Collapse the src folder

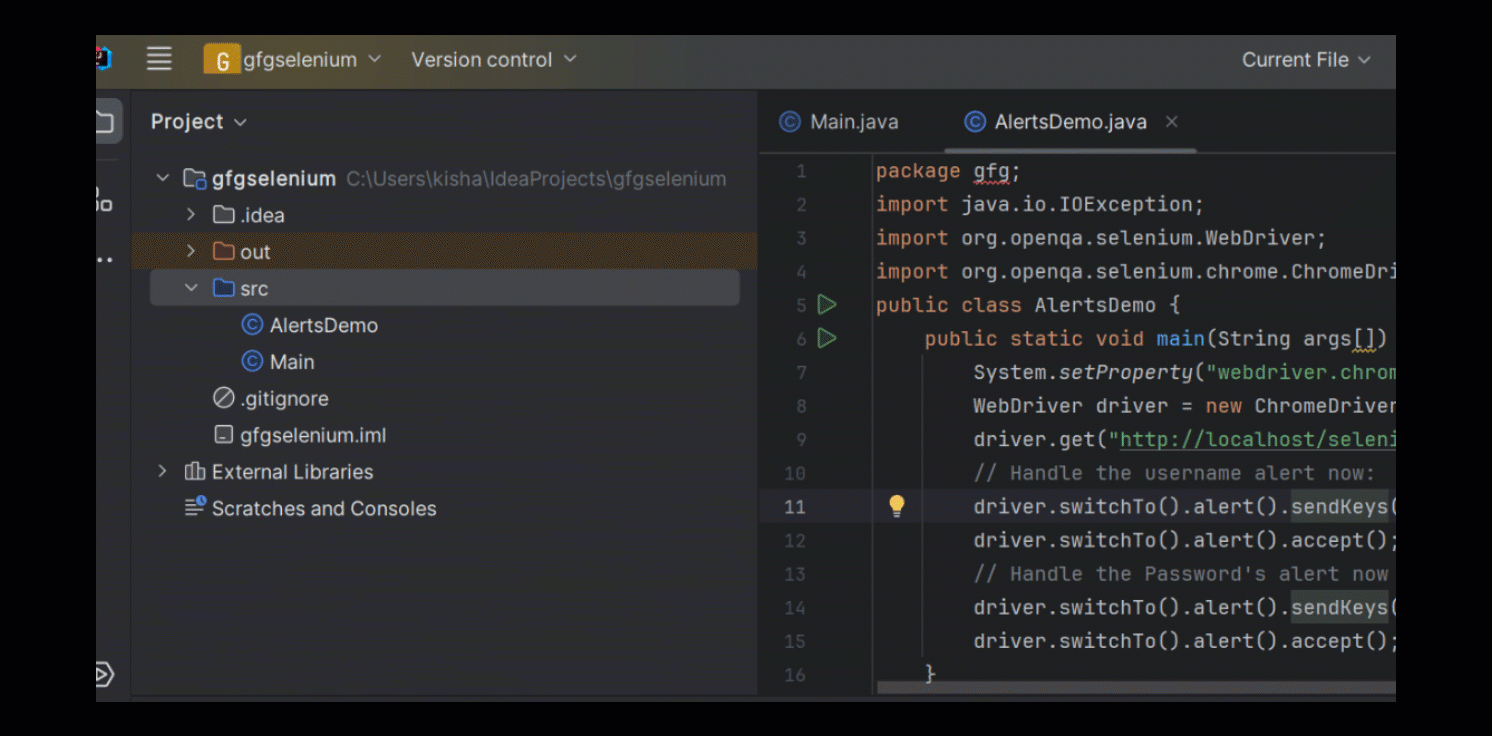191,289
